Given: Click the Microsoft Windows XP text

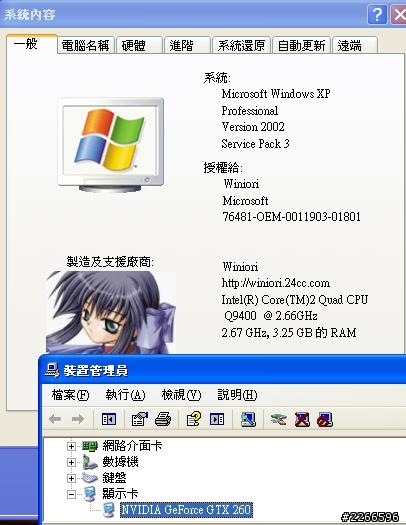Looking at the screenshot, I should 276,93.
